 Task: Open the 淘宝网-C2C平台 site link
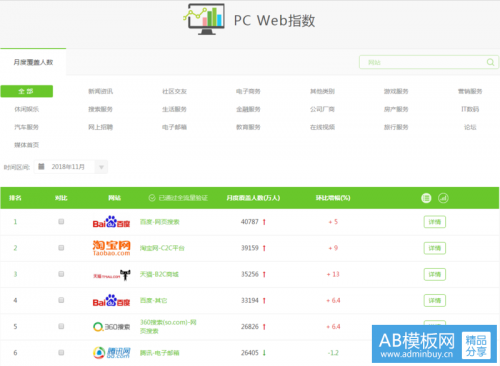(162, 248)
